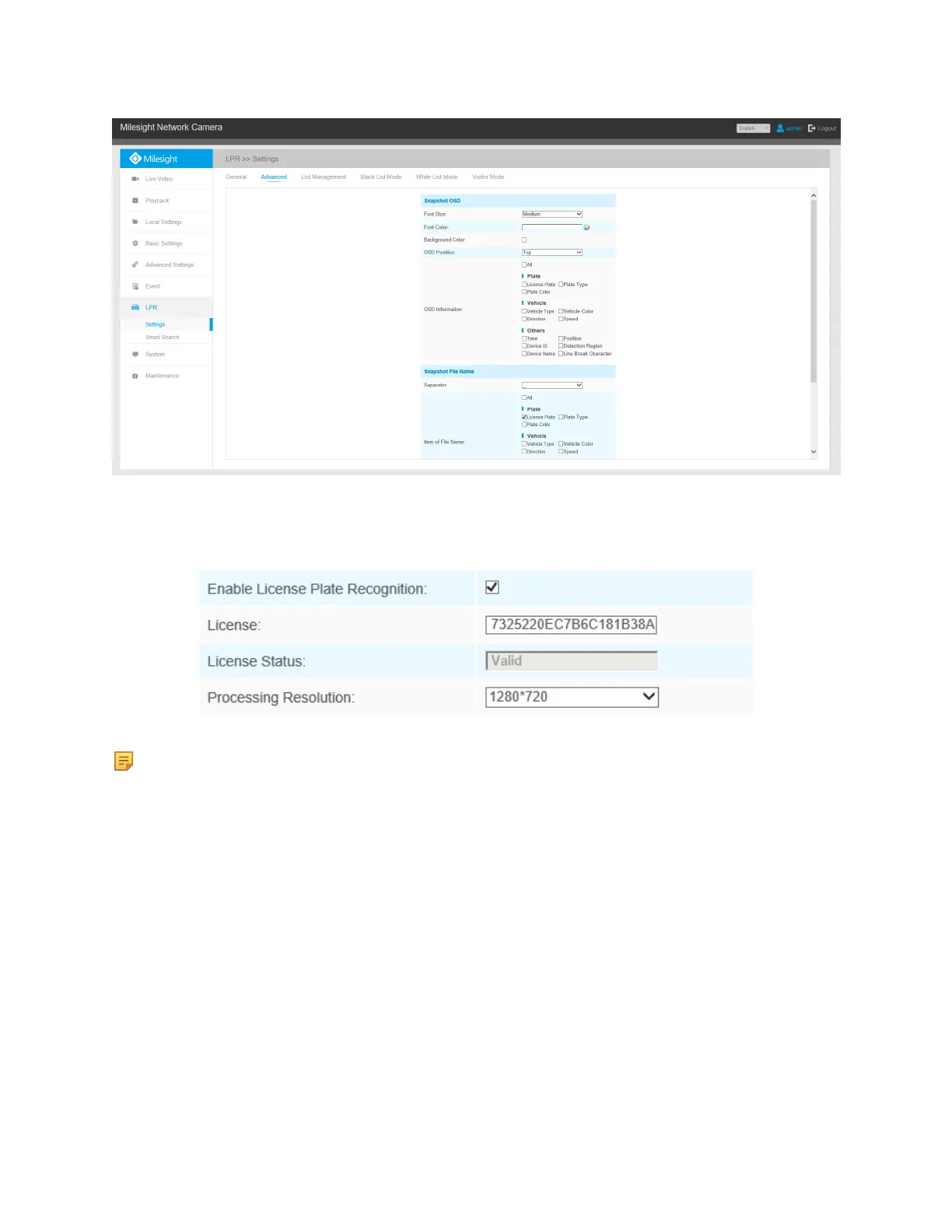
Task: Open the Event icon in the sidebar
Action: pyautogui.click(x=135, y=286)
